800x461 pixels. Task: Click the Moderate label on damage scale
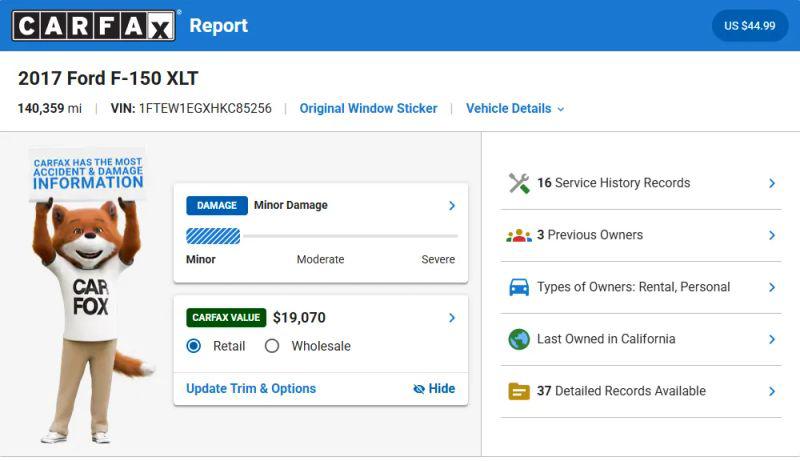pos(320,260)
